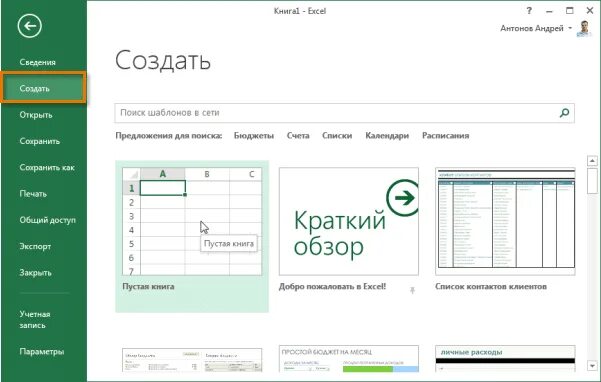Open Учетная запись page
601x382 pixels.
coord(35,319)
